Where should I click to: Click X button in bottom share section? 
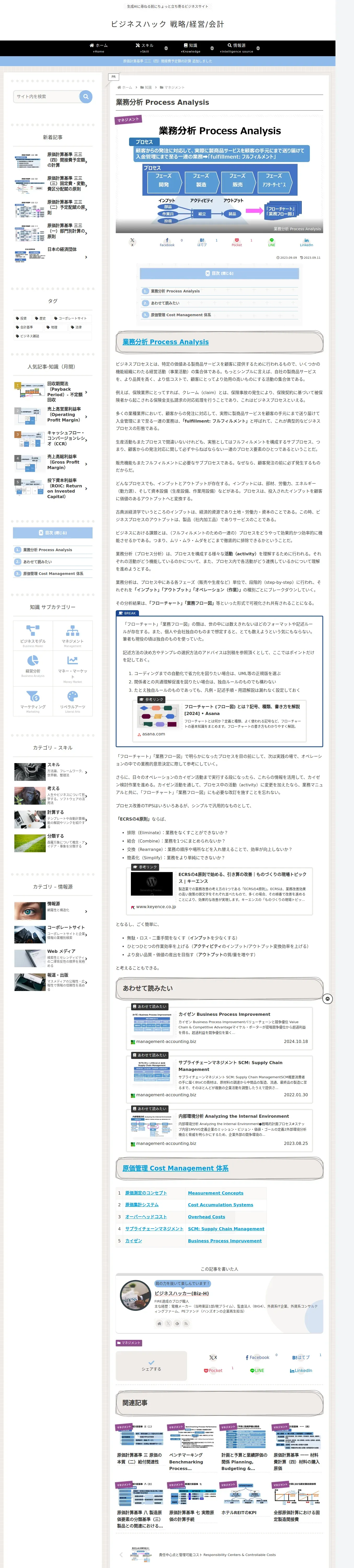[213, 1357]
